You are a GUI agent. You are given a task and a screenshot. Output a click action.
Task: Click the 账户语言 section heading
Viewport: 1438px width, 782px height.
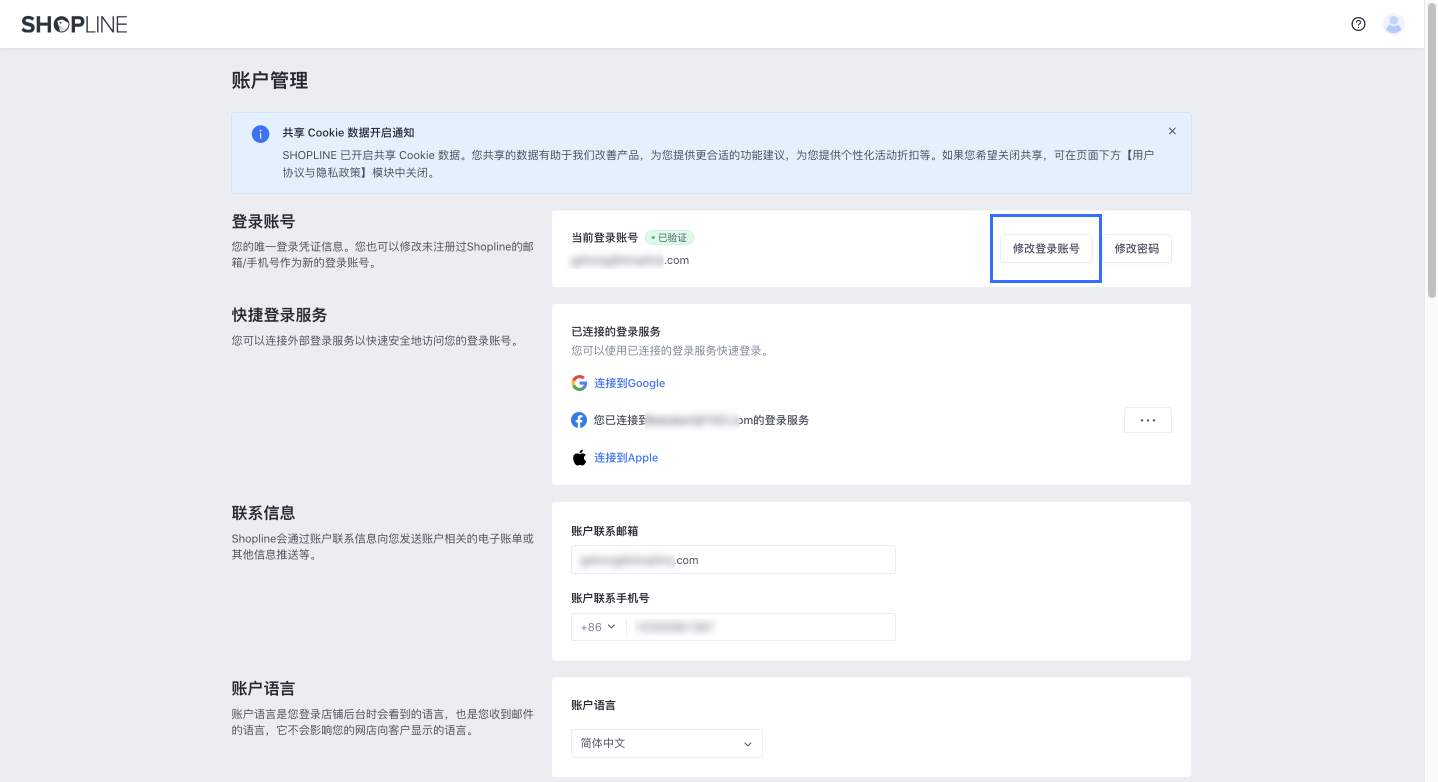(263, 688)
